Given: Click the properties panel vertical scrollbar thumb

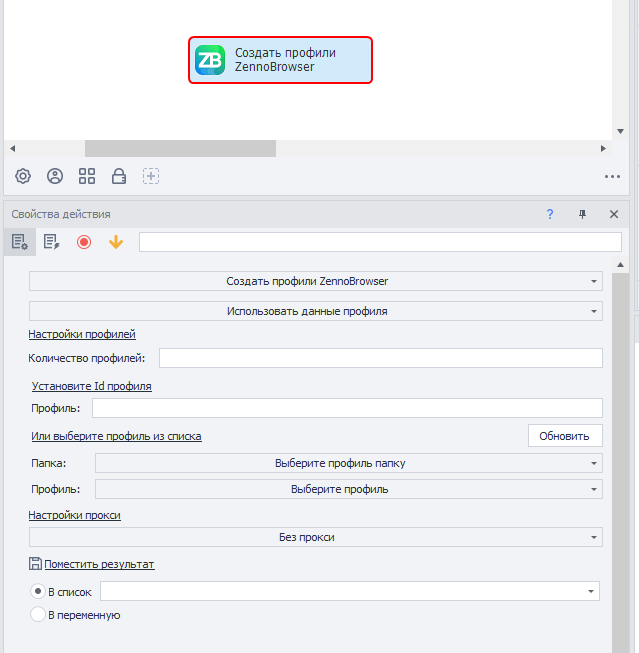Looking at the screenshot, I should tap(620, 462).
